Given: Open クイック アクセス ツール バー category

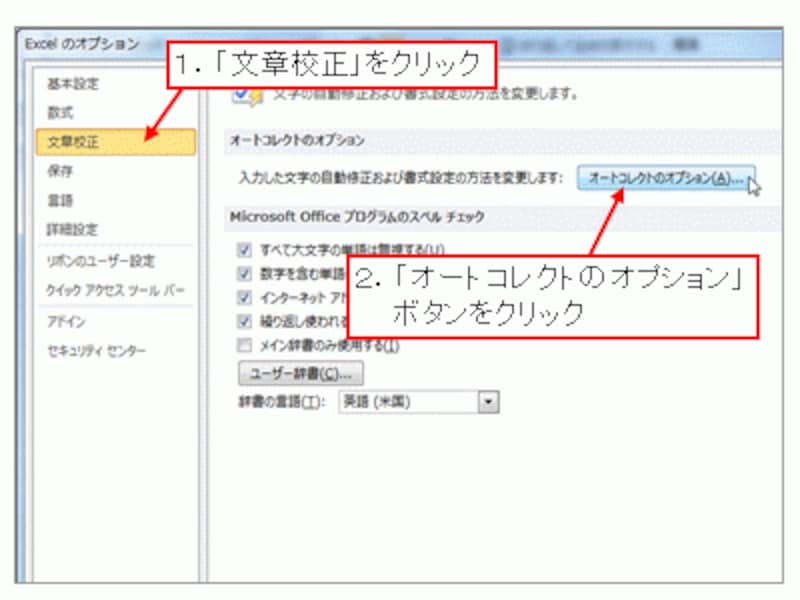Looking at the screenshot, I should (115, 290).
